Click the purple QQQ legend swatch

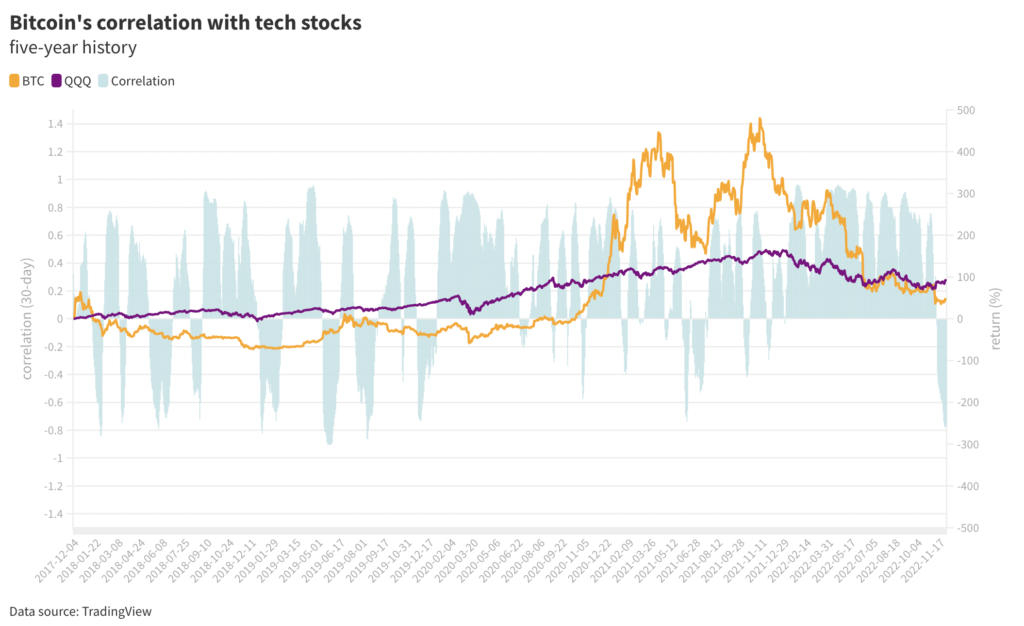pos(57,81)
